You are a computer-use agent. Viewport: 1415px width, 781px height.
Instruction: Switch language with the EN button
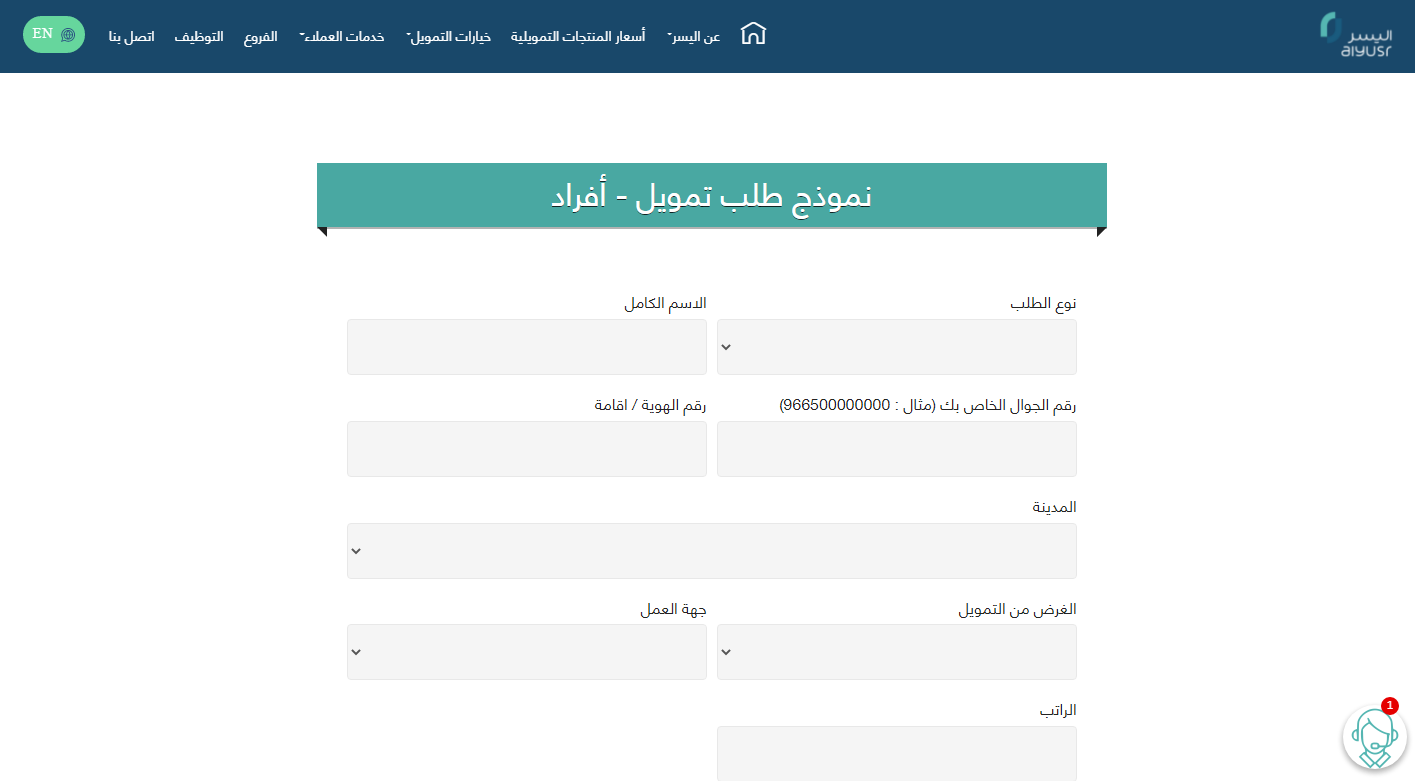(54, 34)
